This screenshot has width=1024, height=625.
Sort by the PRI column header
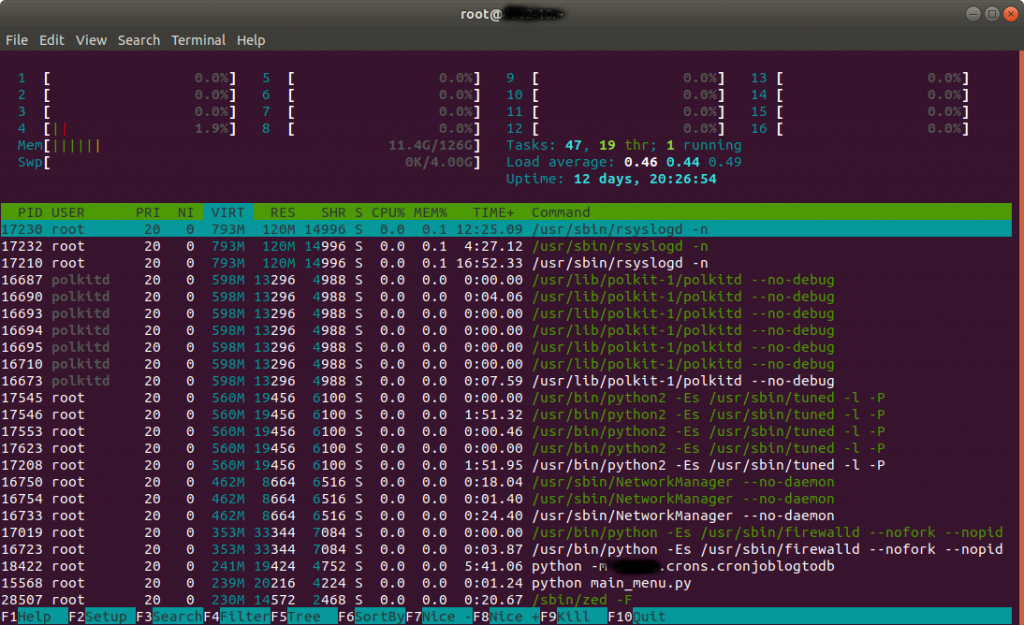[x=148, y=212]
